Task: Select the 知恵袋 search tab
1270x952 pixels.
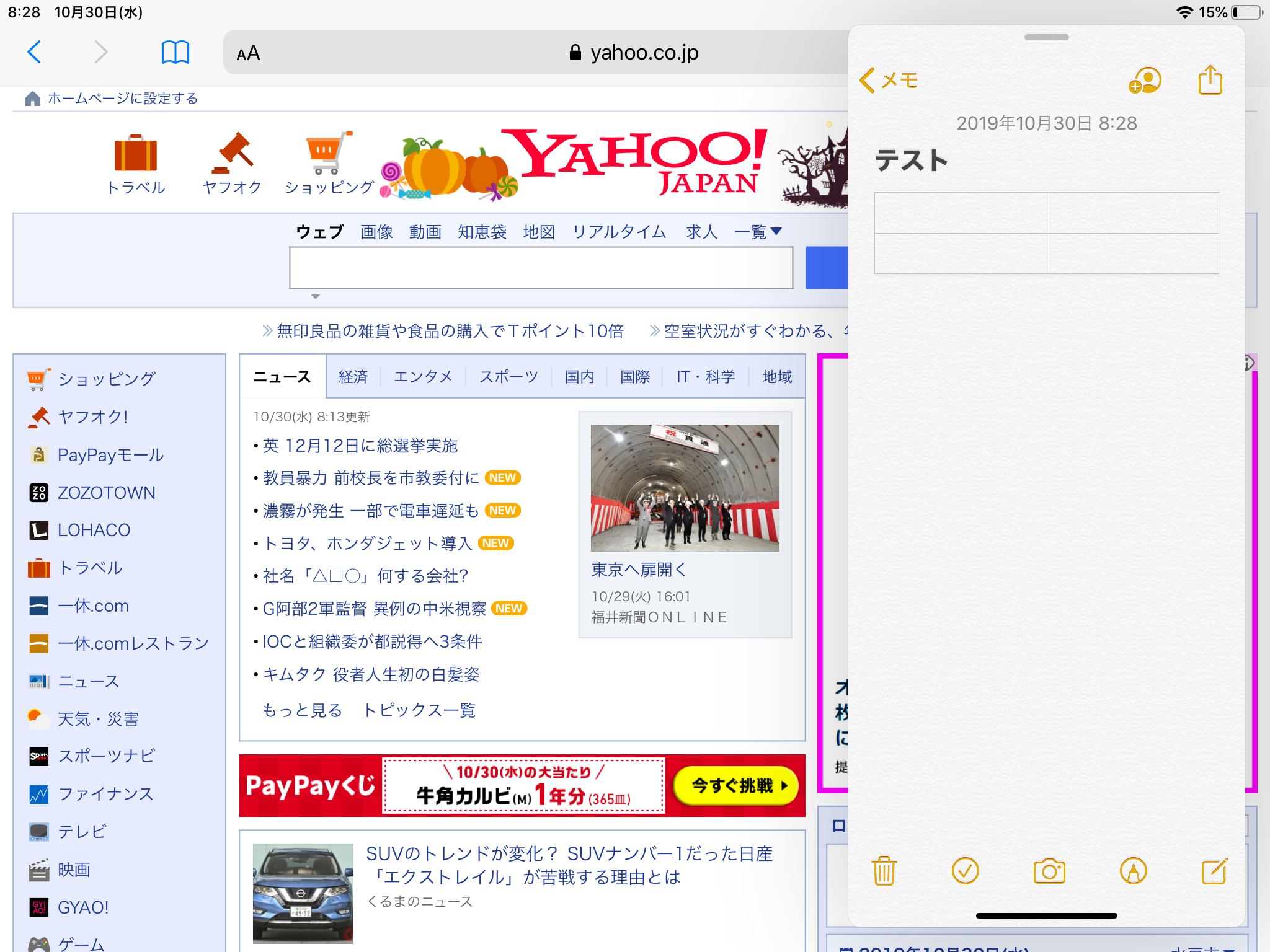Action: click(482, 232)
